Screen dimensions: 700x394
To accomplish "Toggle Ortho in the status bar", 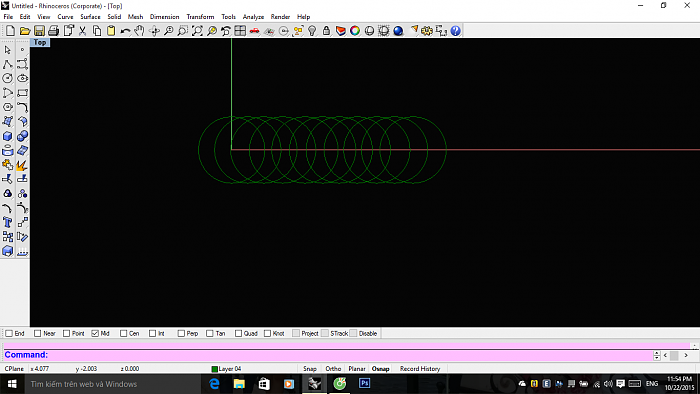I will pyautogui.click(x=333, y=369).
